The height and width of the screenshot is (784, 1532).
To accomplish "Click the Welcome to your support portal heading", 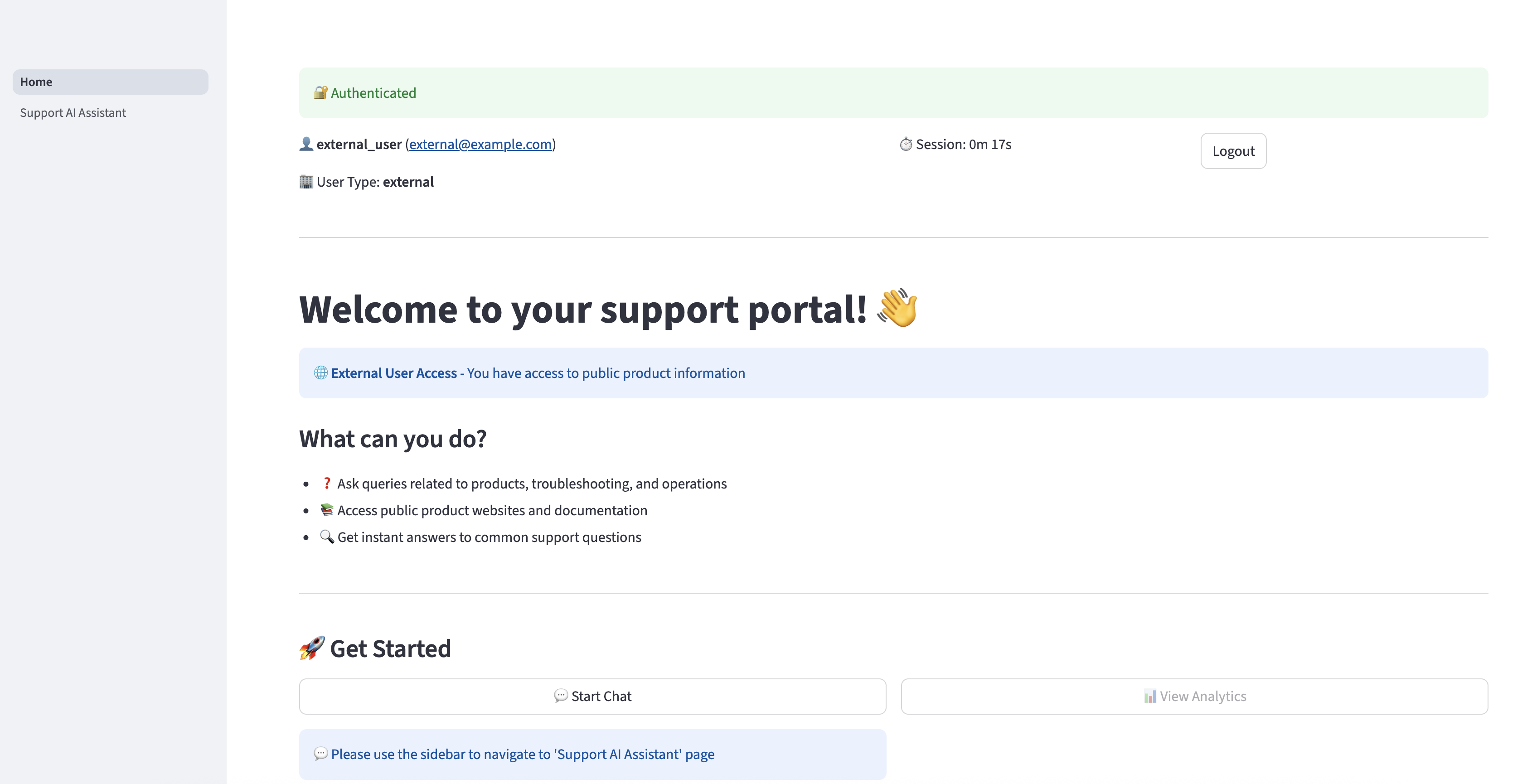I will [583, 310].
